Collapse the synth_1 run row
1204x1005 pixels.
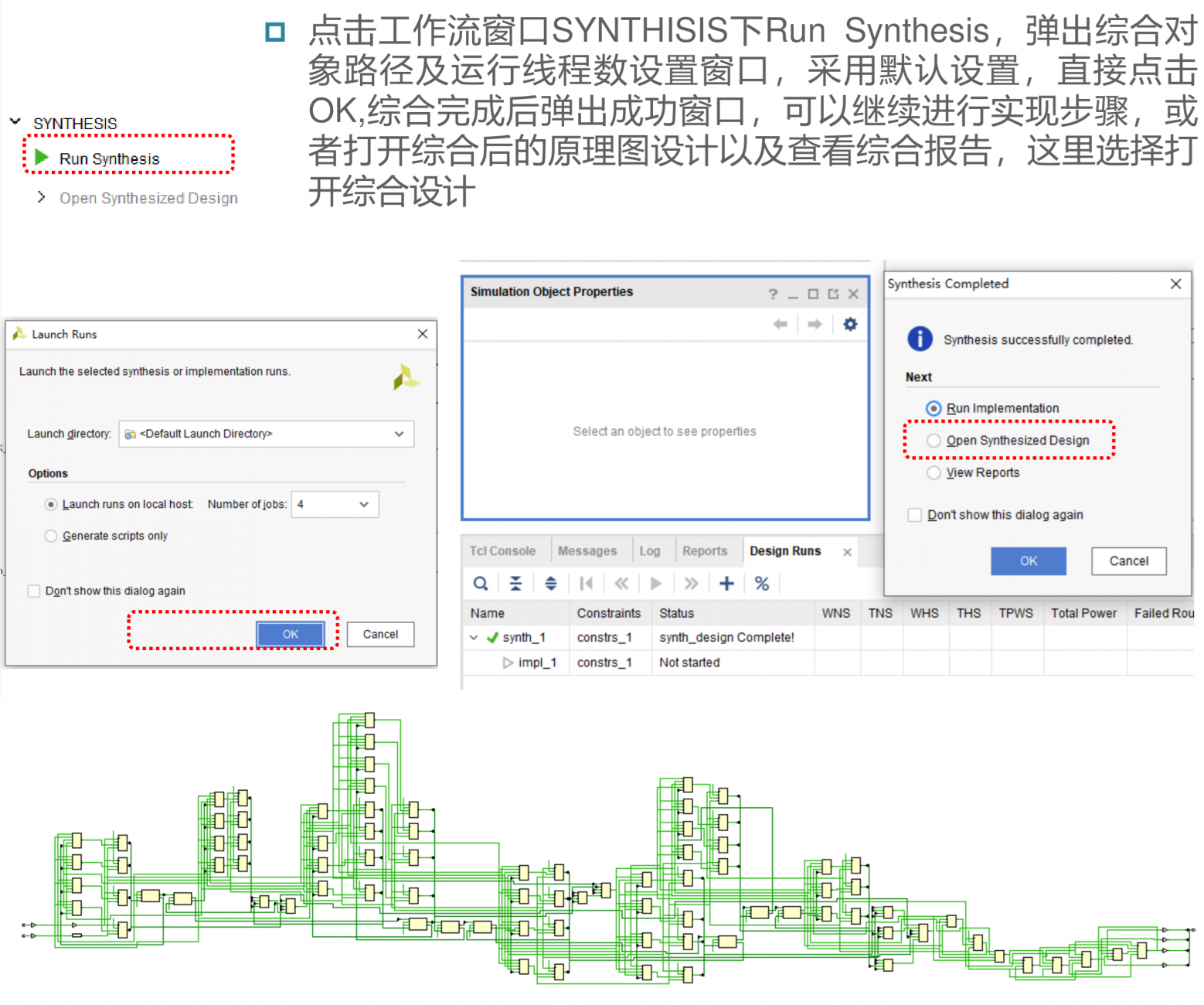pyautogui.click(x=474, y=638)
